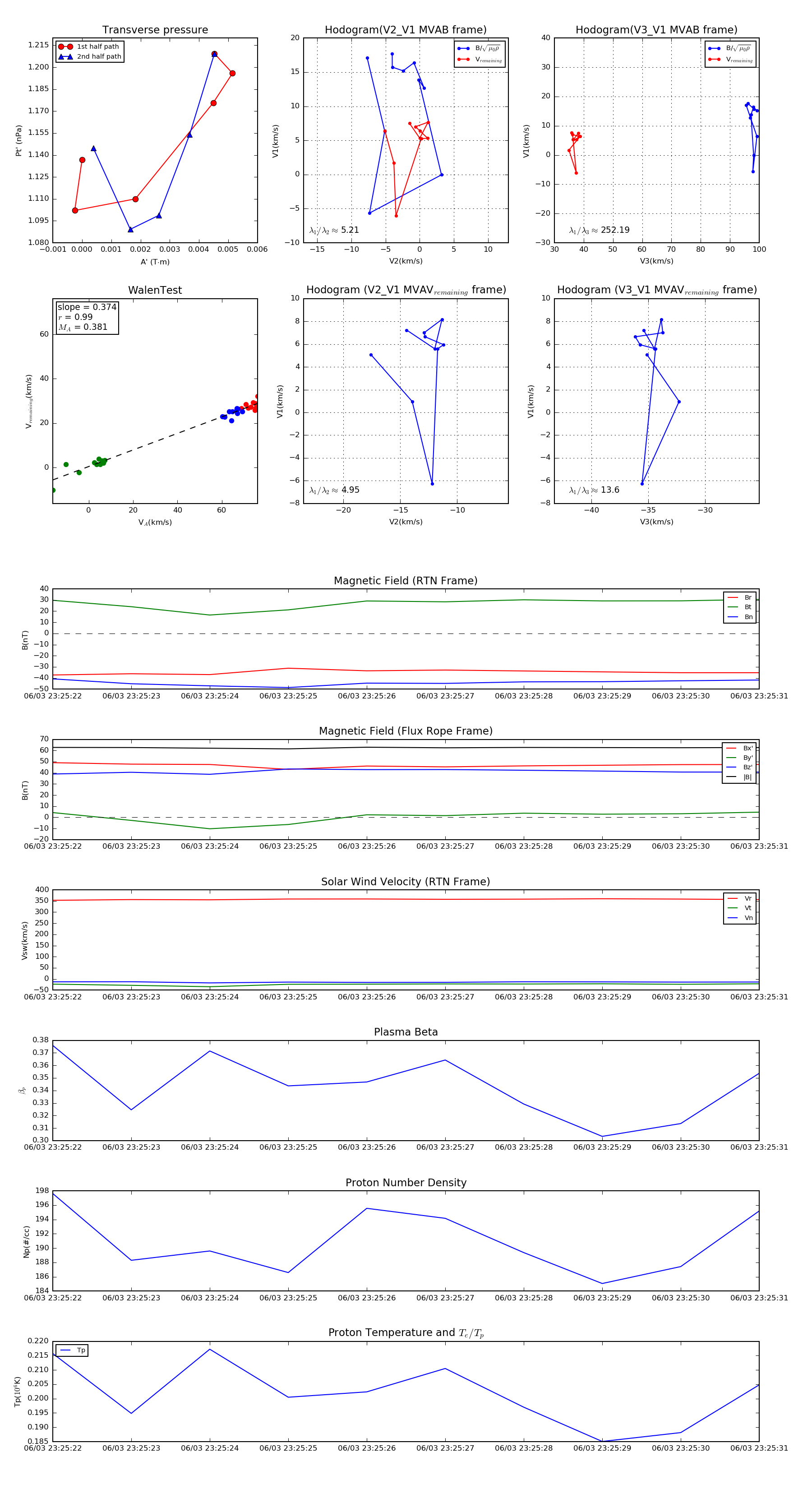This screenshot has width=812, height=1489.
Task: Select the "Bn" legend entry
Action: 740,617
